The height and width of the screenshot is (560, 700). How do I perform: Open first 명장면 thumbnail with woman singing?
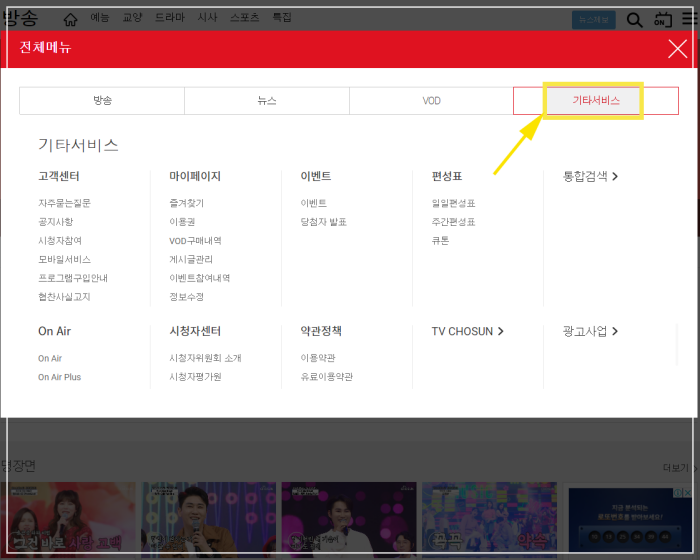[68, 520]
